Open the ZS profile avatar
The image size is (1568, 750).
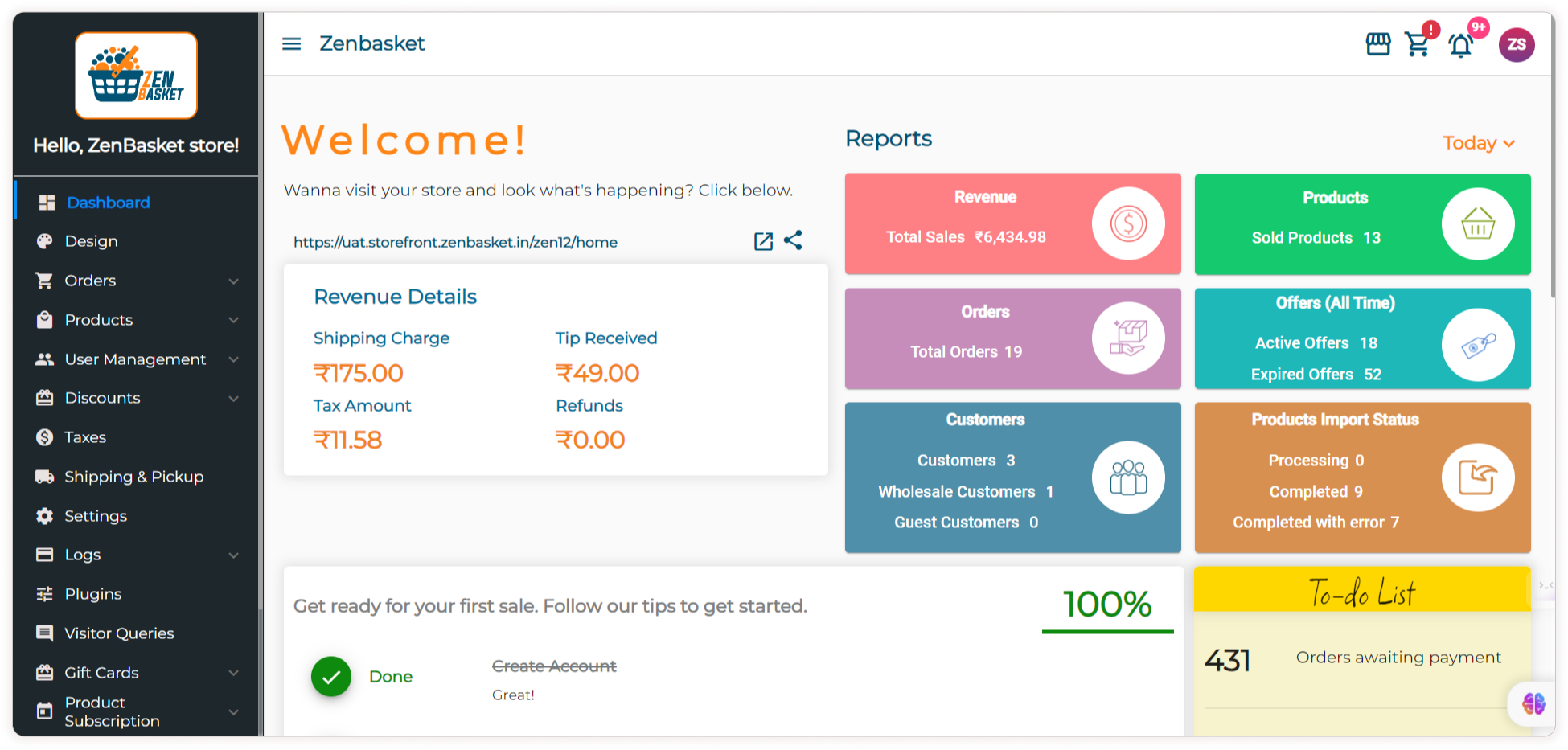1517,44
